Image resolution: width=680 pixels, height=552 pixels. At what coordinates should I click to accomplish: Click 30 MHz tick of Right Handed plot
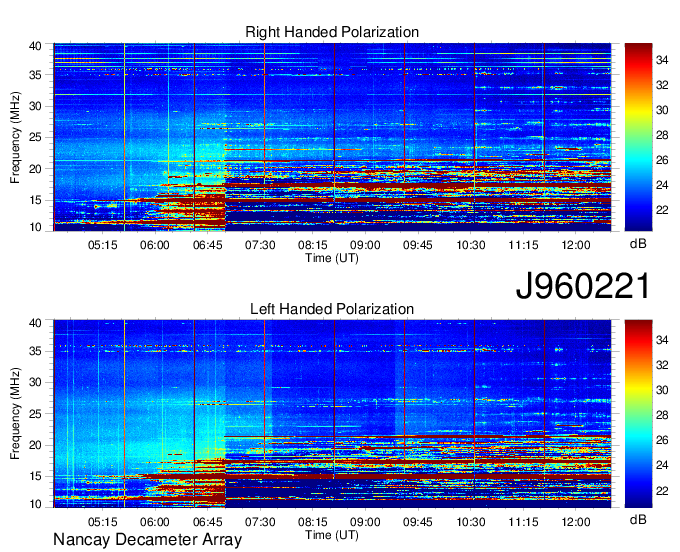(35, 106)
